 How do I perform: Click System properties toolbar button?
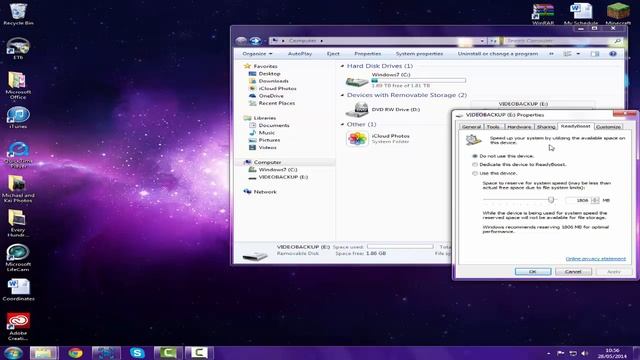click(419, 53)
